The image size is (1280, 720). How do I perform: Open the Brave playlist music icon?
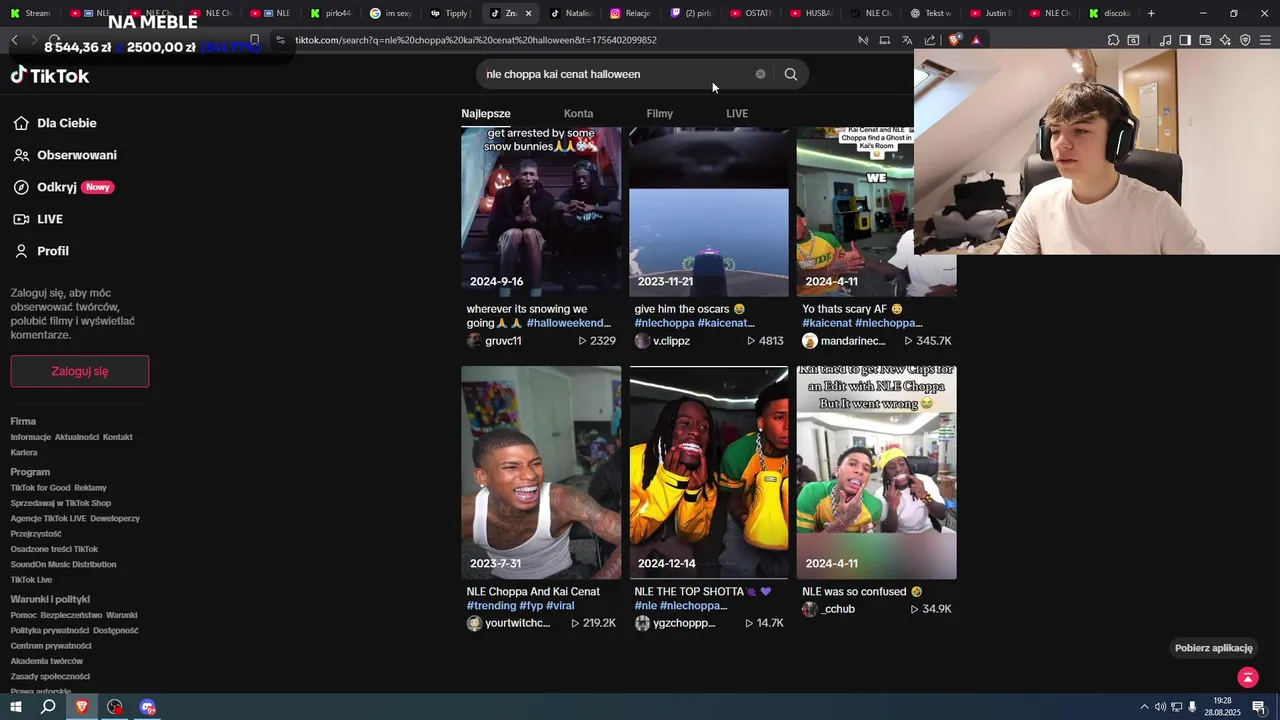coord(1165,40)
